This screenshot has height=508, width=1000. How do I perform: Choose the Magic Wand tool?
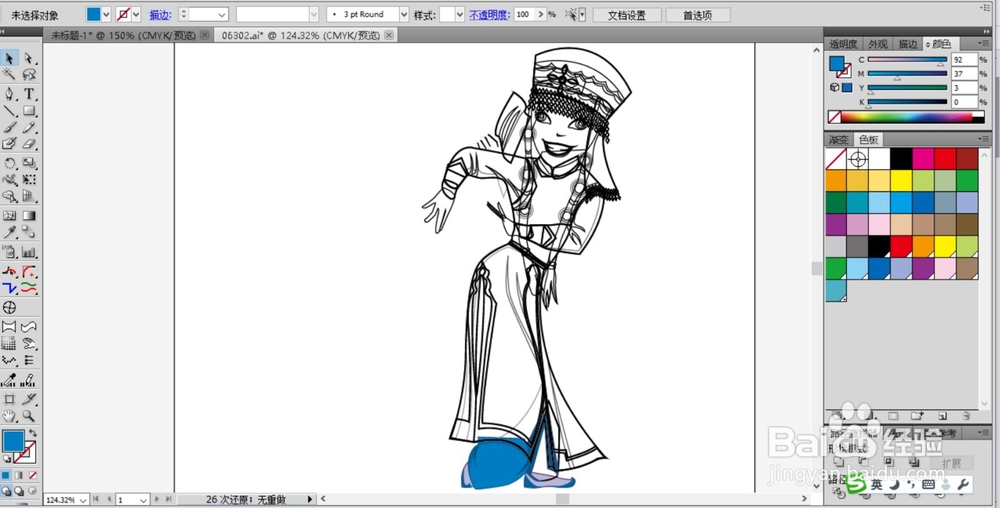(x=9, y=74)
